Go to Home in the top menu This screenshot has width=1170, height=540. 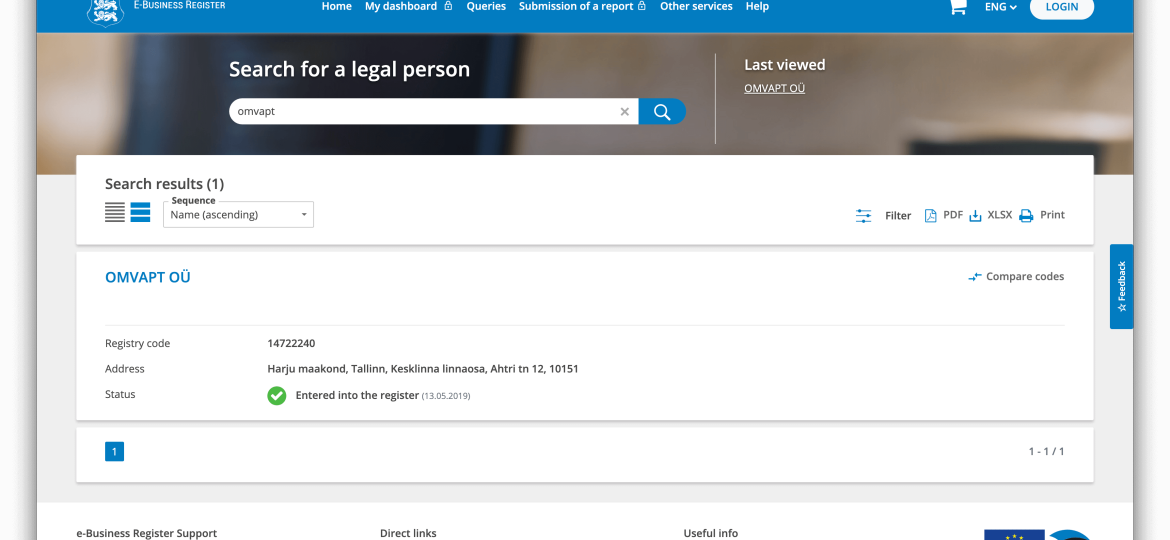[337, 6]
